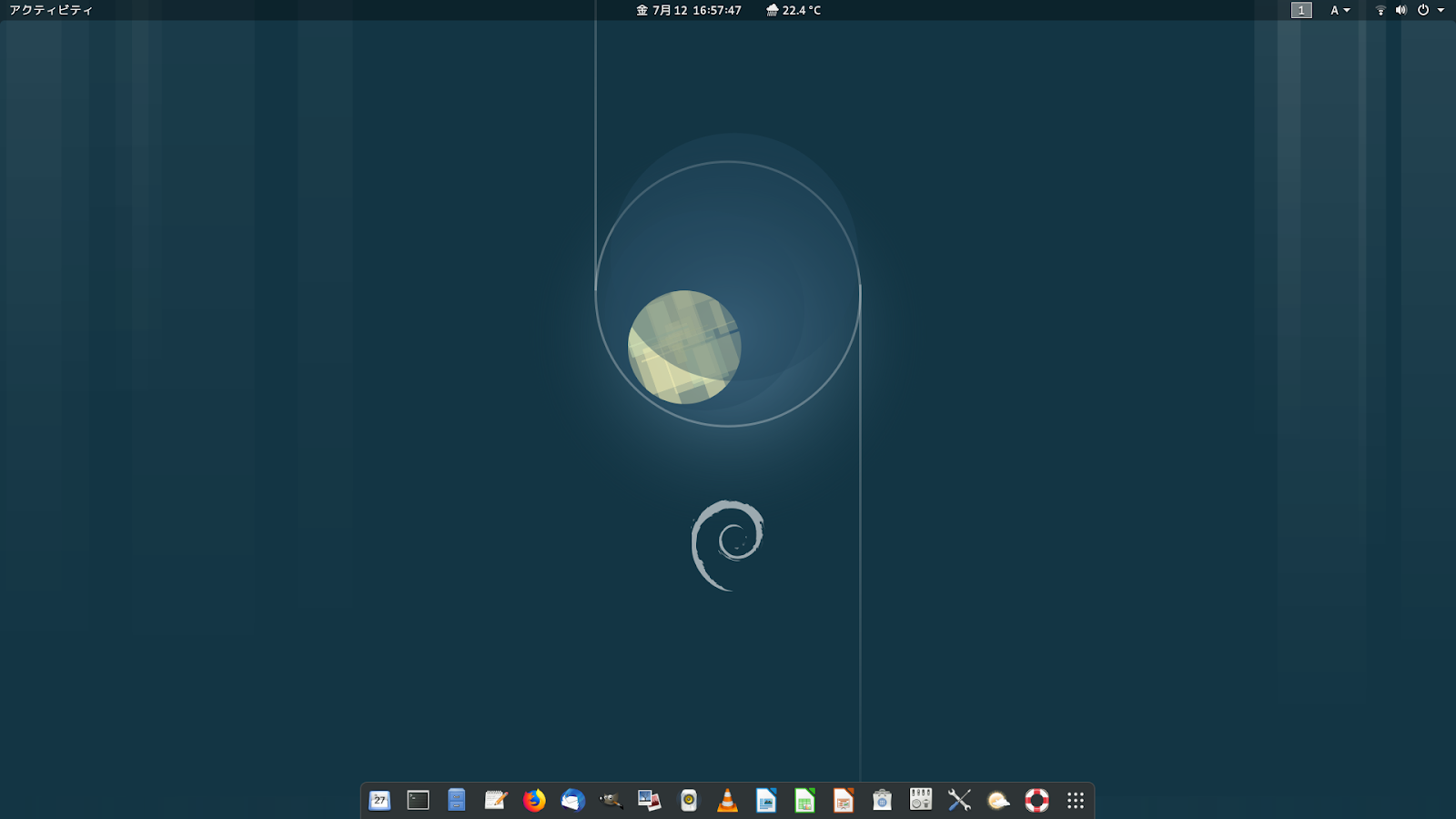Launch the Thunderbird mail client
This screenshot has width=1456, height=819.
point(573,801)
